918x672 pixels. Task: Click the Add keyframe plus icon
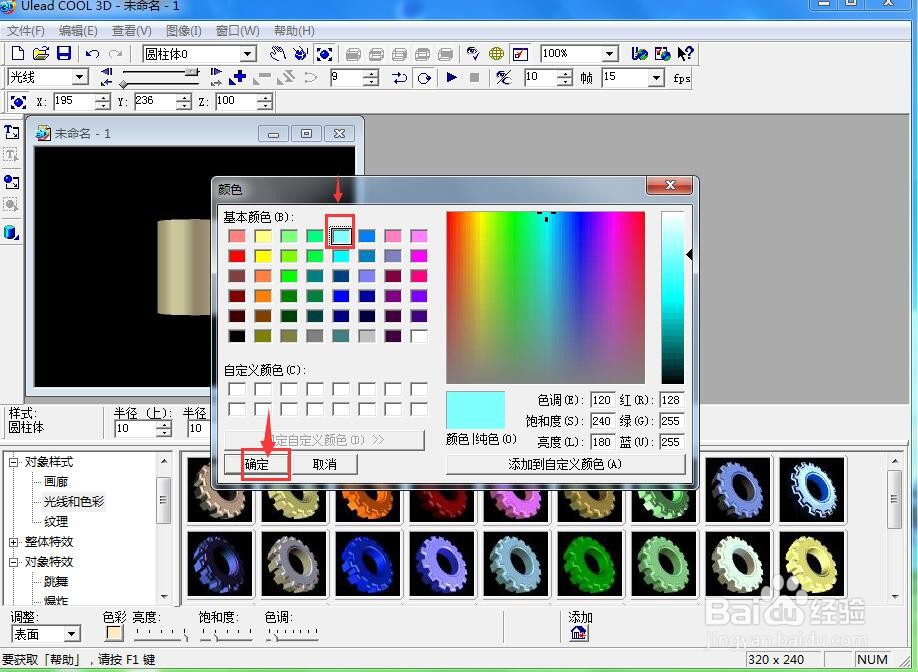click(238, 77)
